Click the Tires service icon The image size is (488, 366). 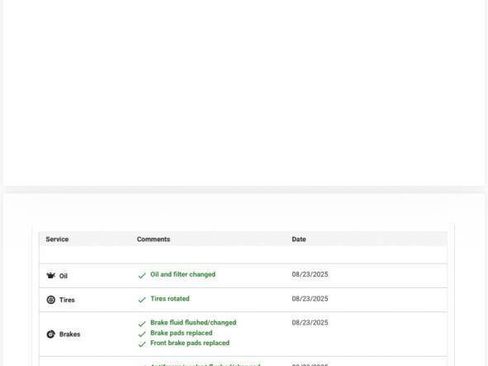51,300
